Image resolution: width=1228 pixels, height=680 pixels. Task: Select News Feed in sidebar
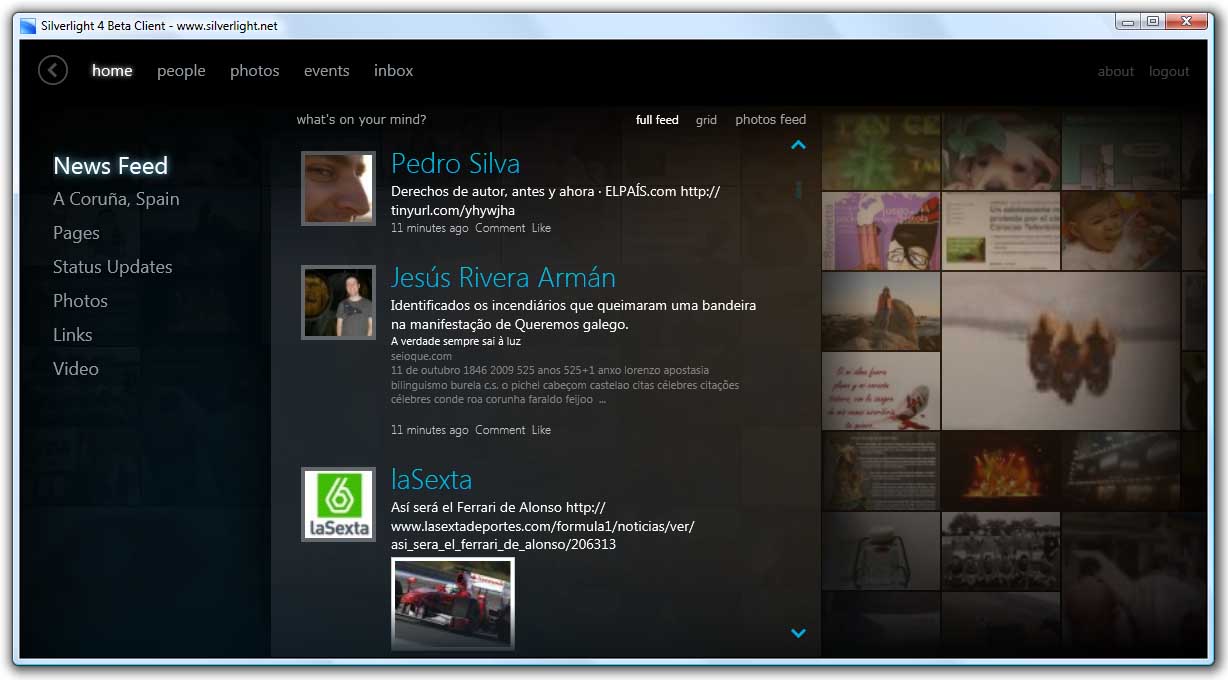[110, 166]
